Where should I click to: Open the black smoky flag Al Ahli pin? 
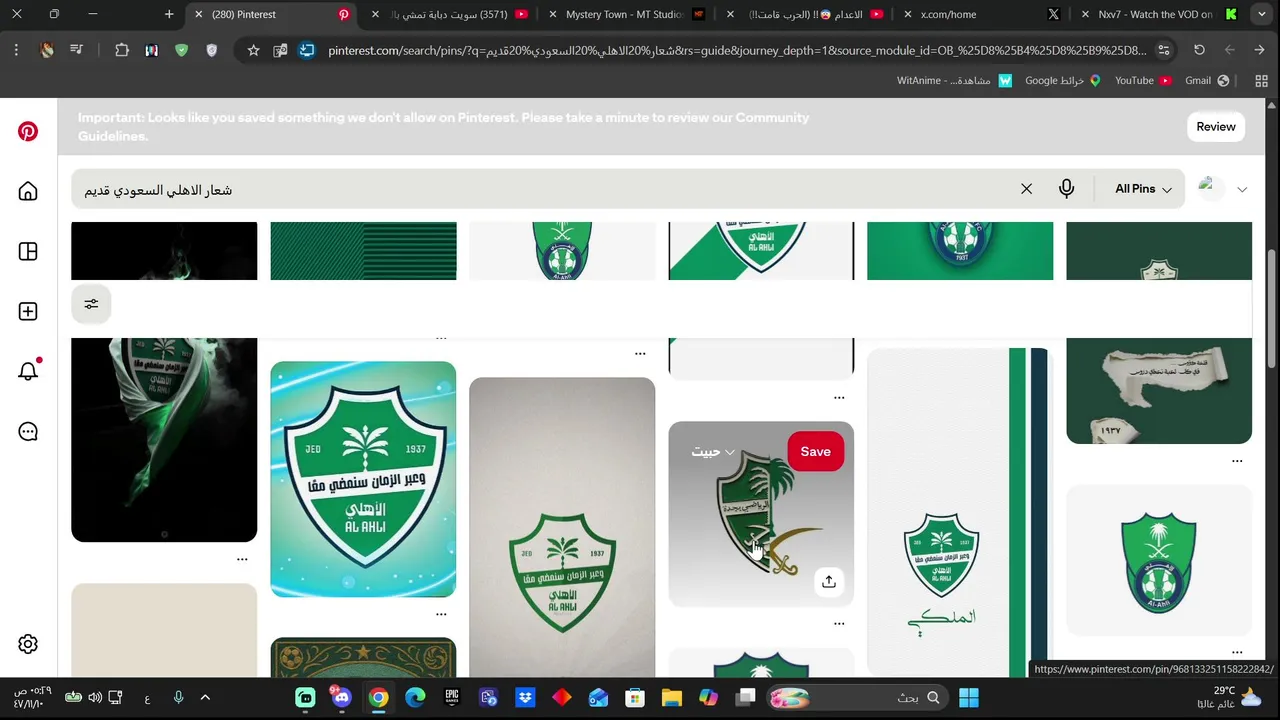click(164, 440)
